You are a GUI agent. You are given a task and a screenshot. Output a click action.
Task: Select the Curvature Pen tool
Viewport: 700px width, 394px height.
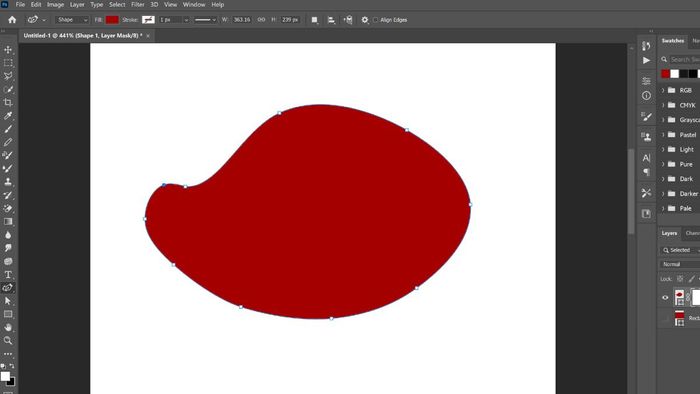click(8, 288)
